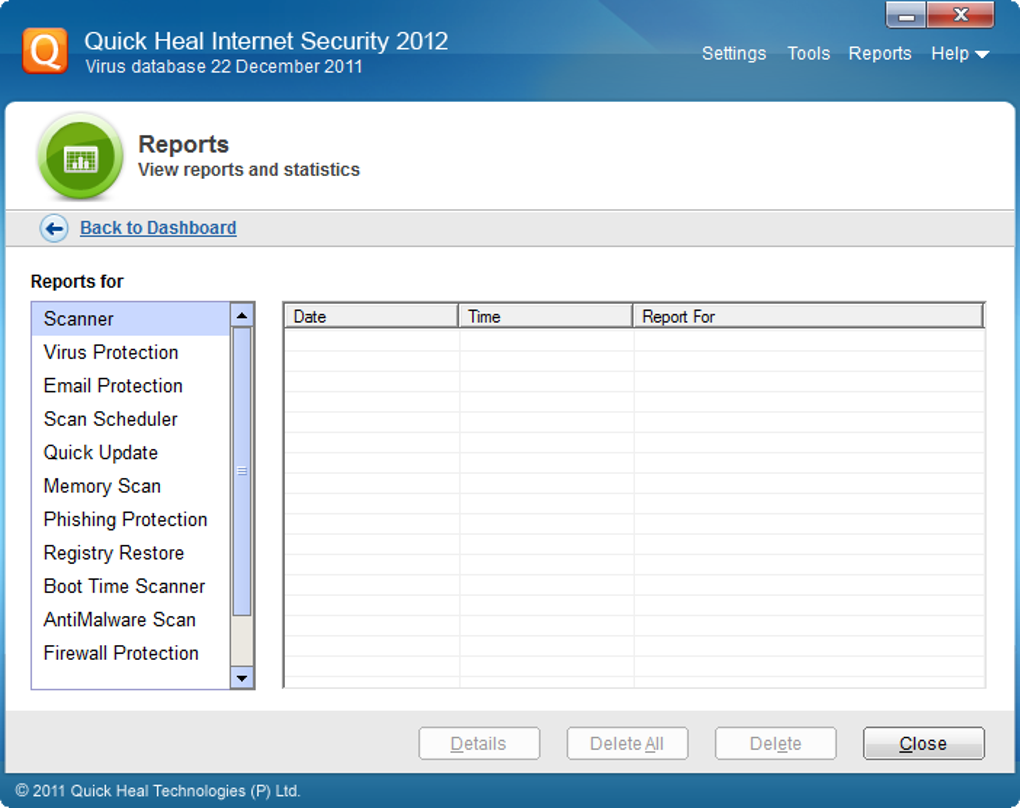
Task: Pick Boot Time Scanner from the list
Action: [131, 586]
